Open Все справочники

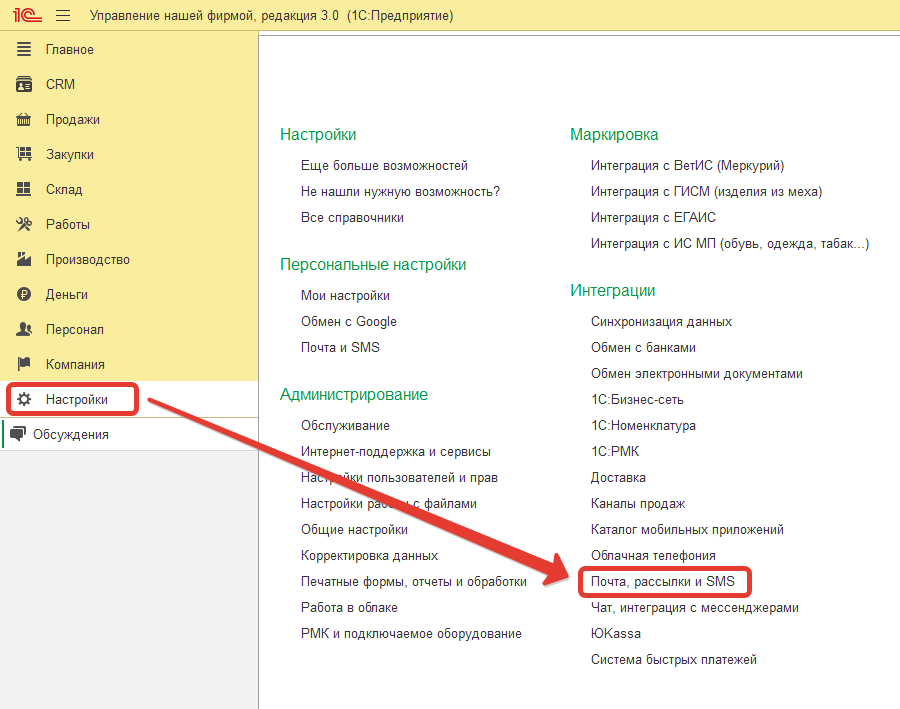point(352,218)
